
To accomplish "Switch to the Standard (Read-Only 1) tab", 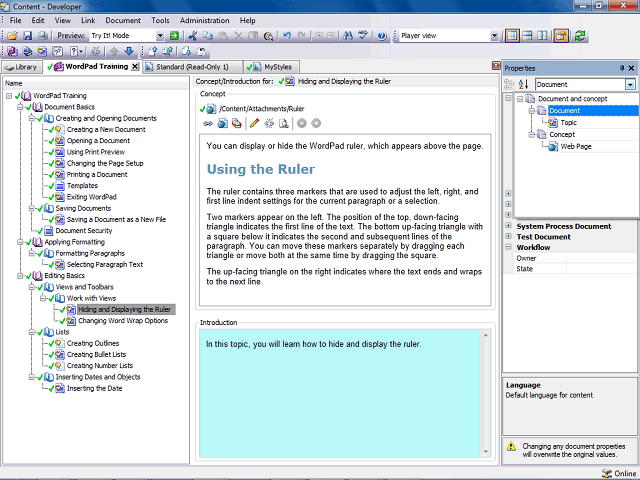I will pos(192,67).
